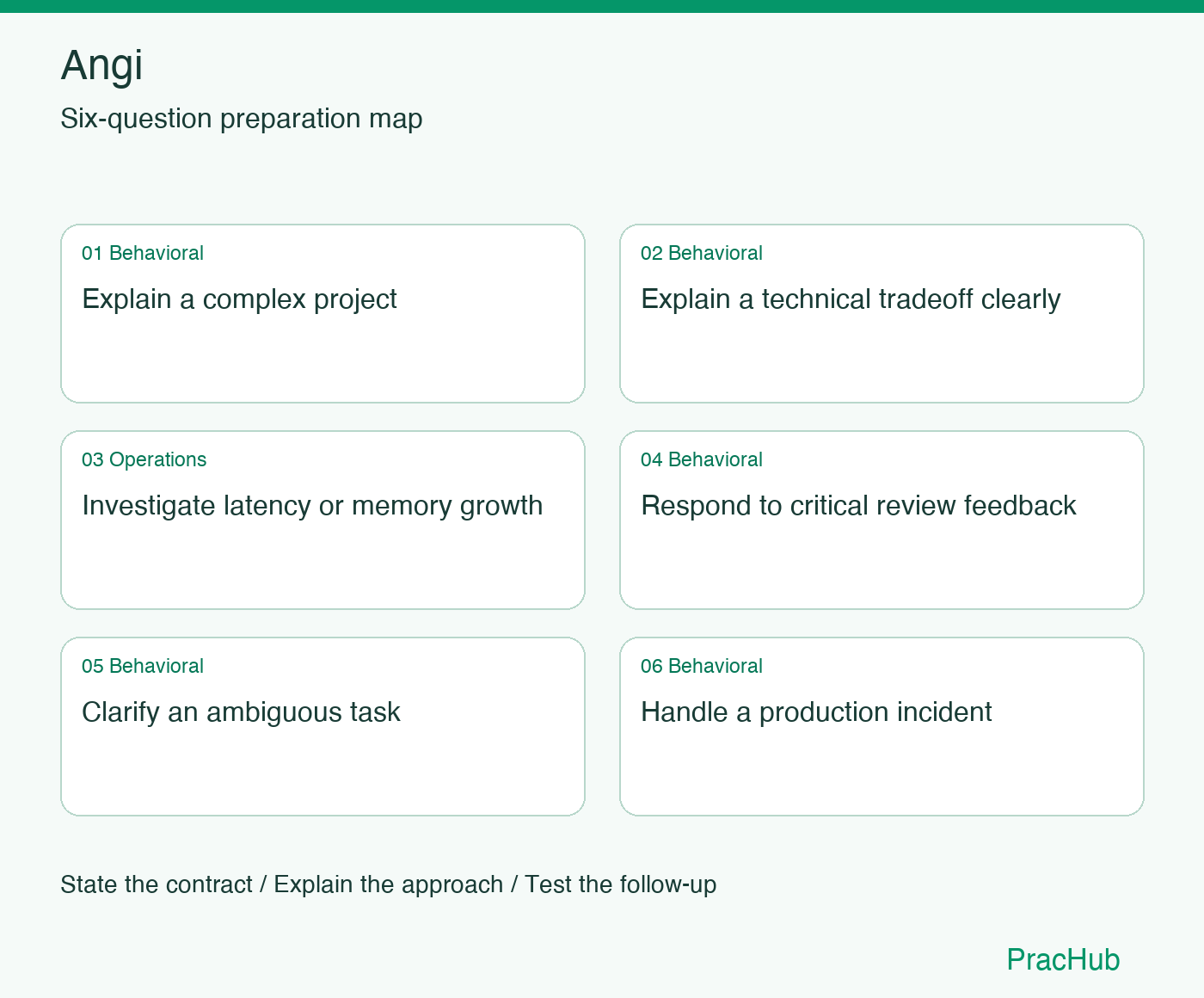The image size is (1204, 998).
Task: Click the '05 Behavioral' label
Action: pyautogui.click(x=143, y=666)
